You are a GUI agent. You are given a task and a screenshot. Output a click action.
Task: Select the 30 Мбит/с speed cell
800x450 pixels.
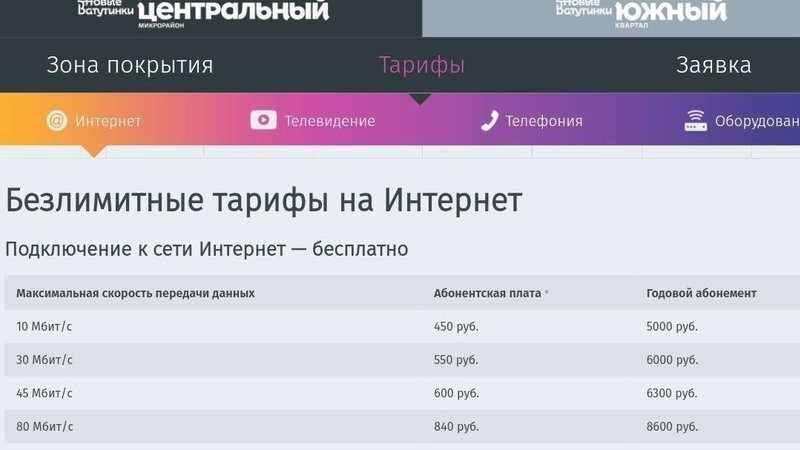44,360
